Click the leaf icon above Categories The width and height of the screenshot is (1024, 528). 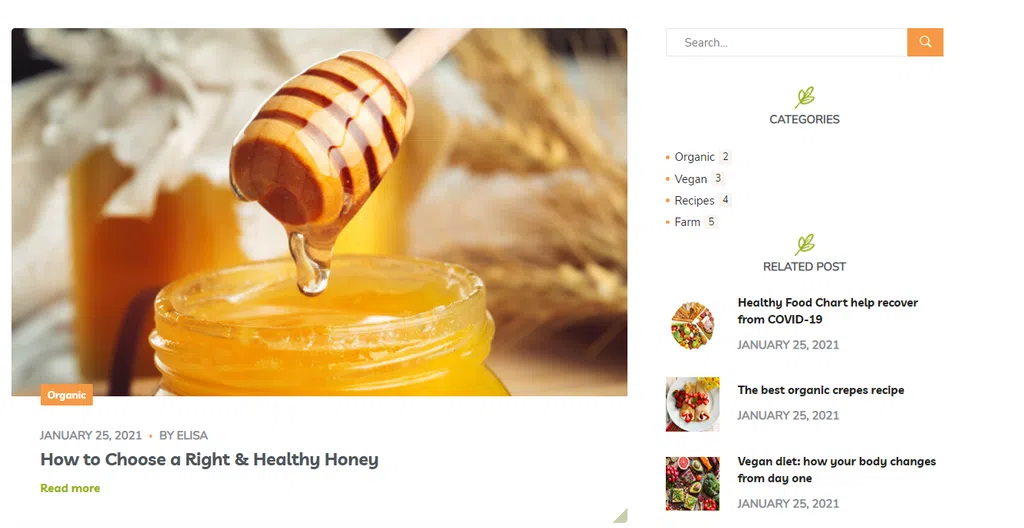(x=805, y=97)
